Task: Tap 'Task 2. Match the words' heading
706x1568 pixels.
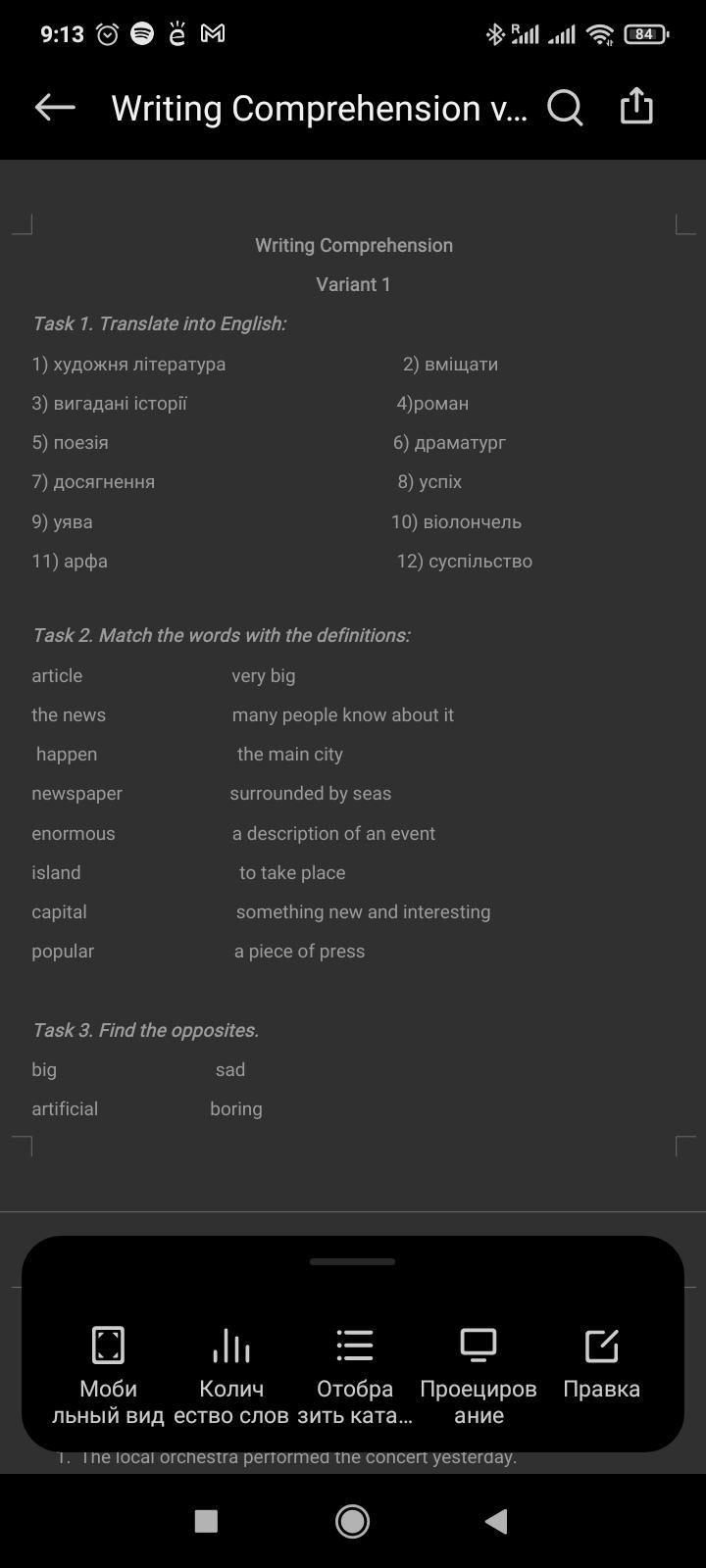Action: [221, 635]
